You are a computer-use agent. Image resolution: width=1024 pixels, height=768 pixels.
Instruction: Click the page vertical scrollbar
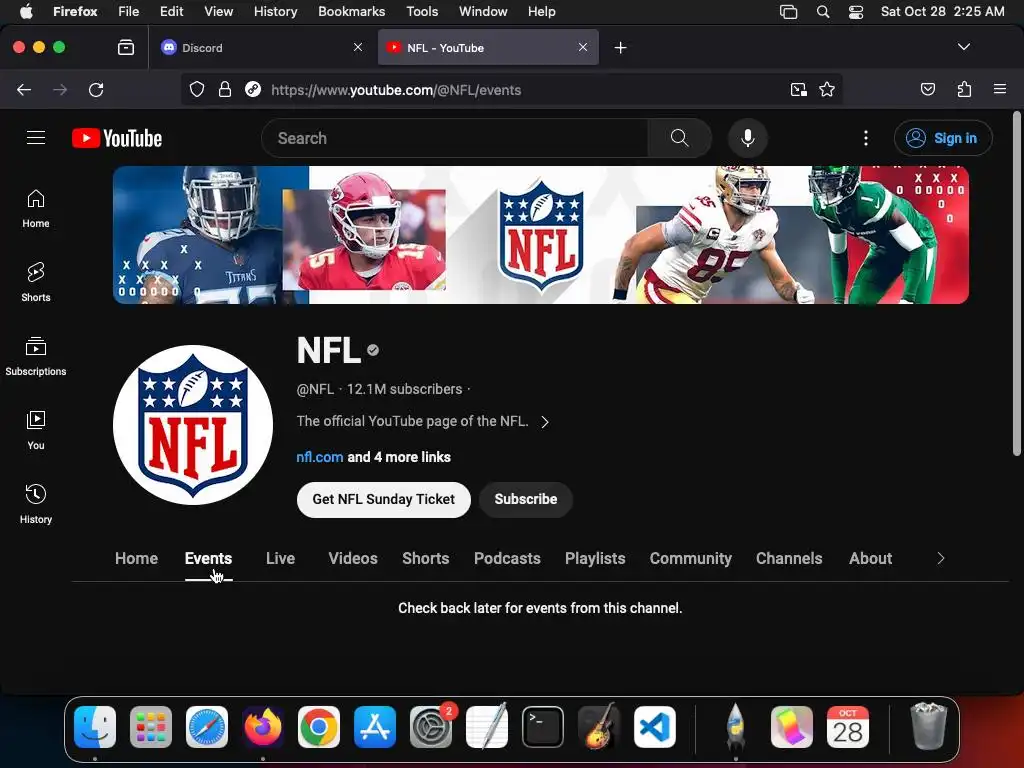(1016, 284)
